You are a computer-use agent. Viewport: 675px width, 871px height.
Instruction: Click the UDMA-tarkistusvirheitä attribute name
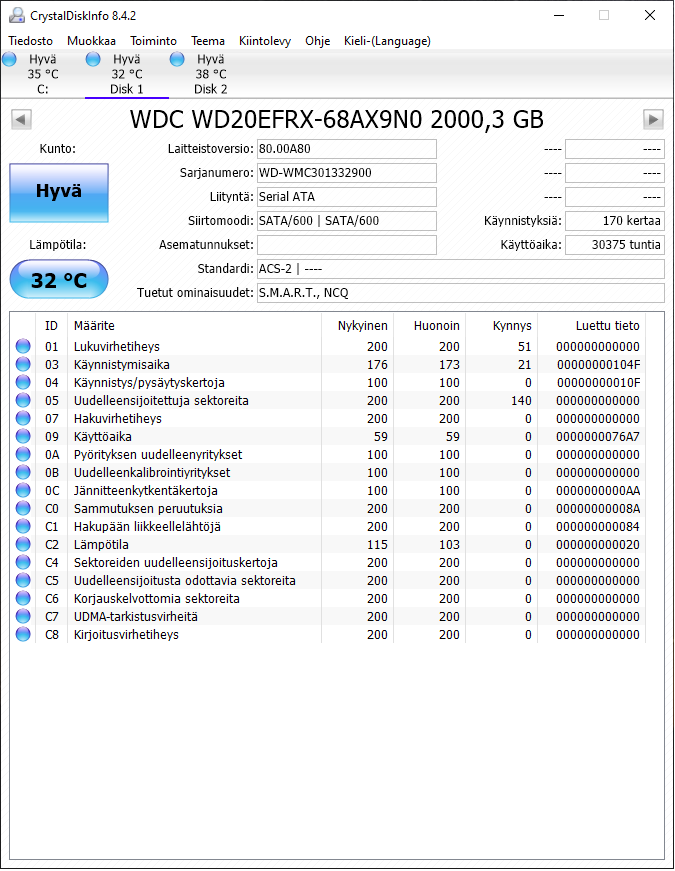tap(136, 617)
